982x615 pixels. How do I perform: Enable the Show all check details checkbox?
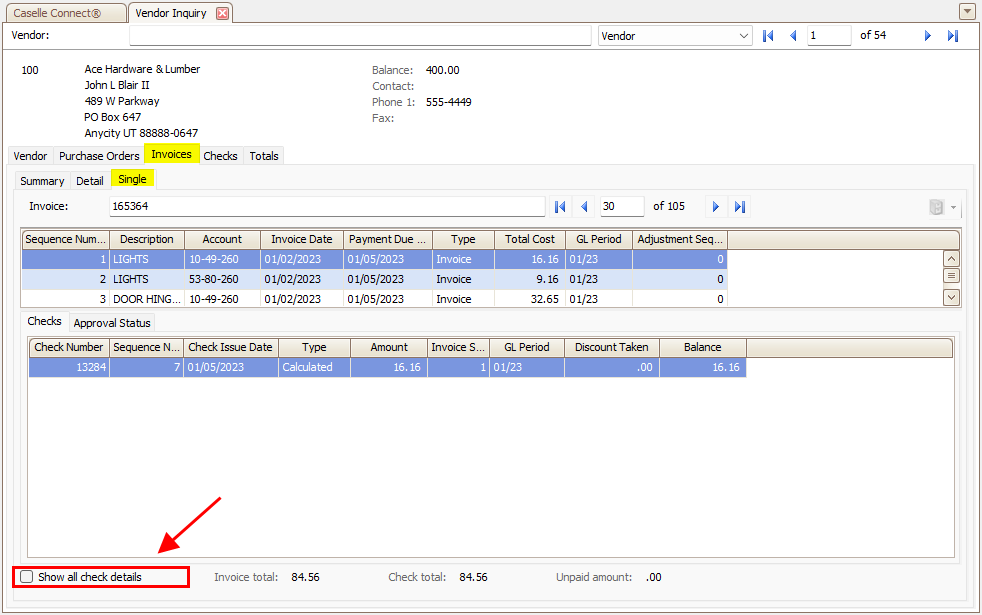click(x=26, y=576)
